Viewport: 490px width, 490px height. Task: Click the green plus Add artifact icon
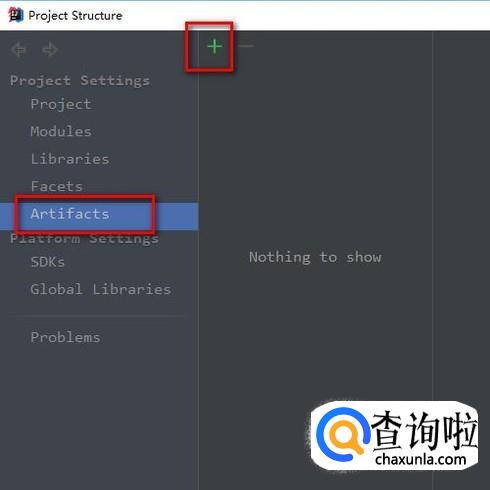pyautogui.click(x=215, y=46)
